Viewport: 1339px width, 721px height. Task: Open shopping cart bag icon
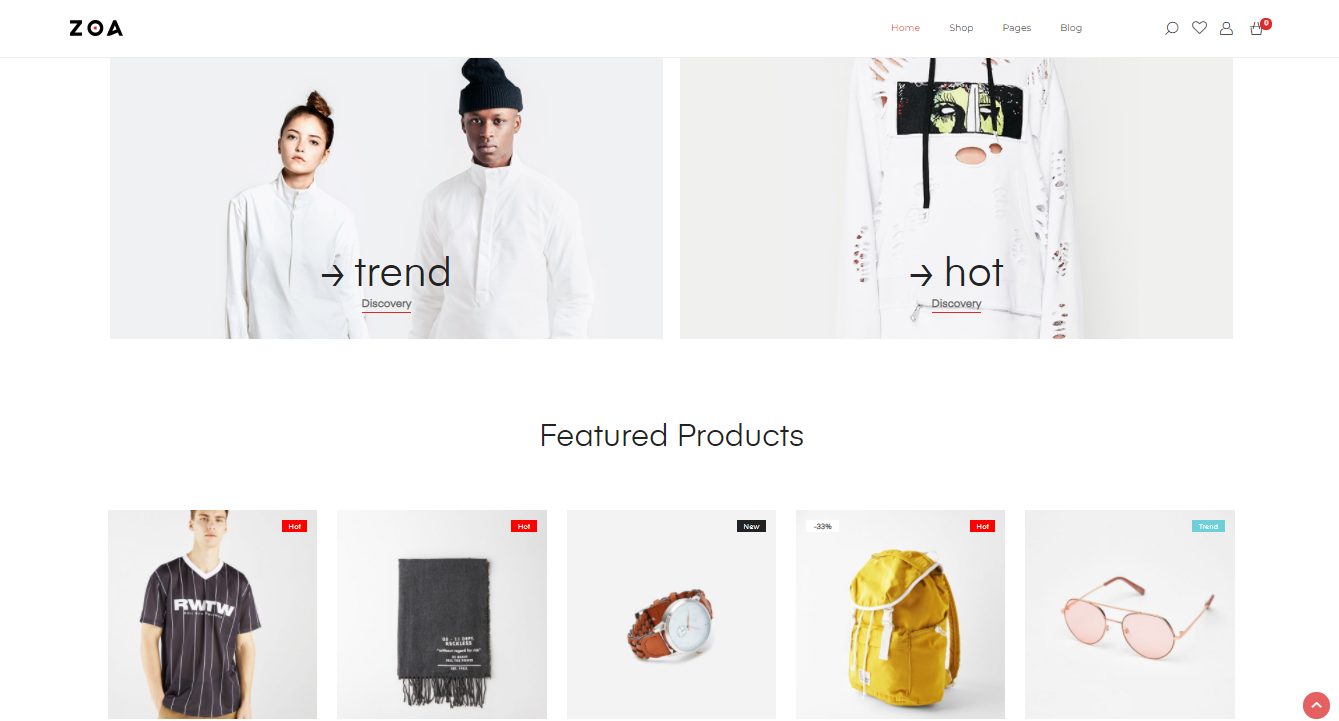(x=1257, y=28)
